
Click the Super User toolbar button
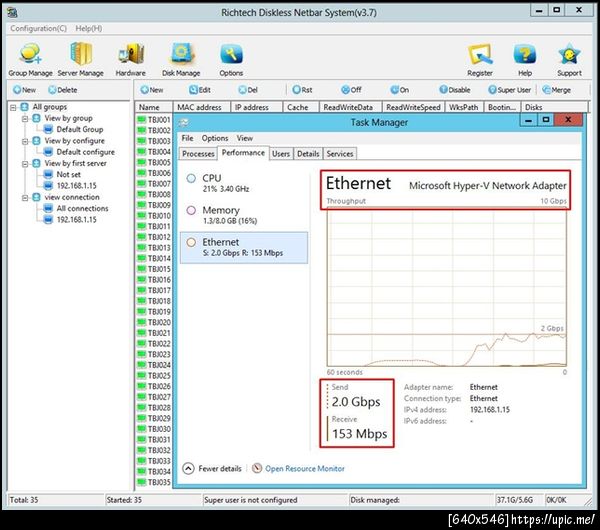click(510, 90)
